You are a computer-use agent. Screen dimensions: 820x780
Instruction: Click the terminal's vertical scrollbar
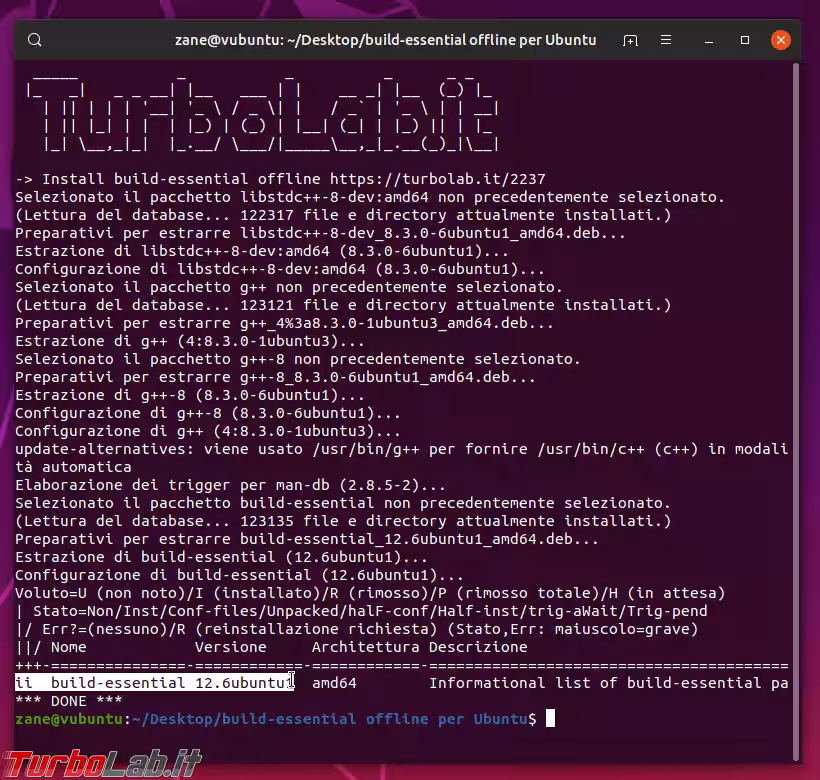click(x=796, y=400)
